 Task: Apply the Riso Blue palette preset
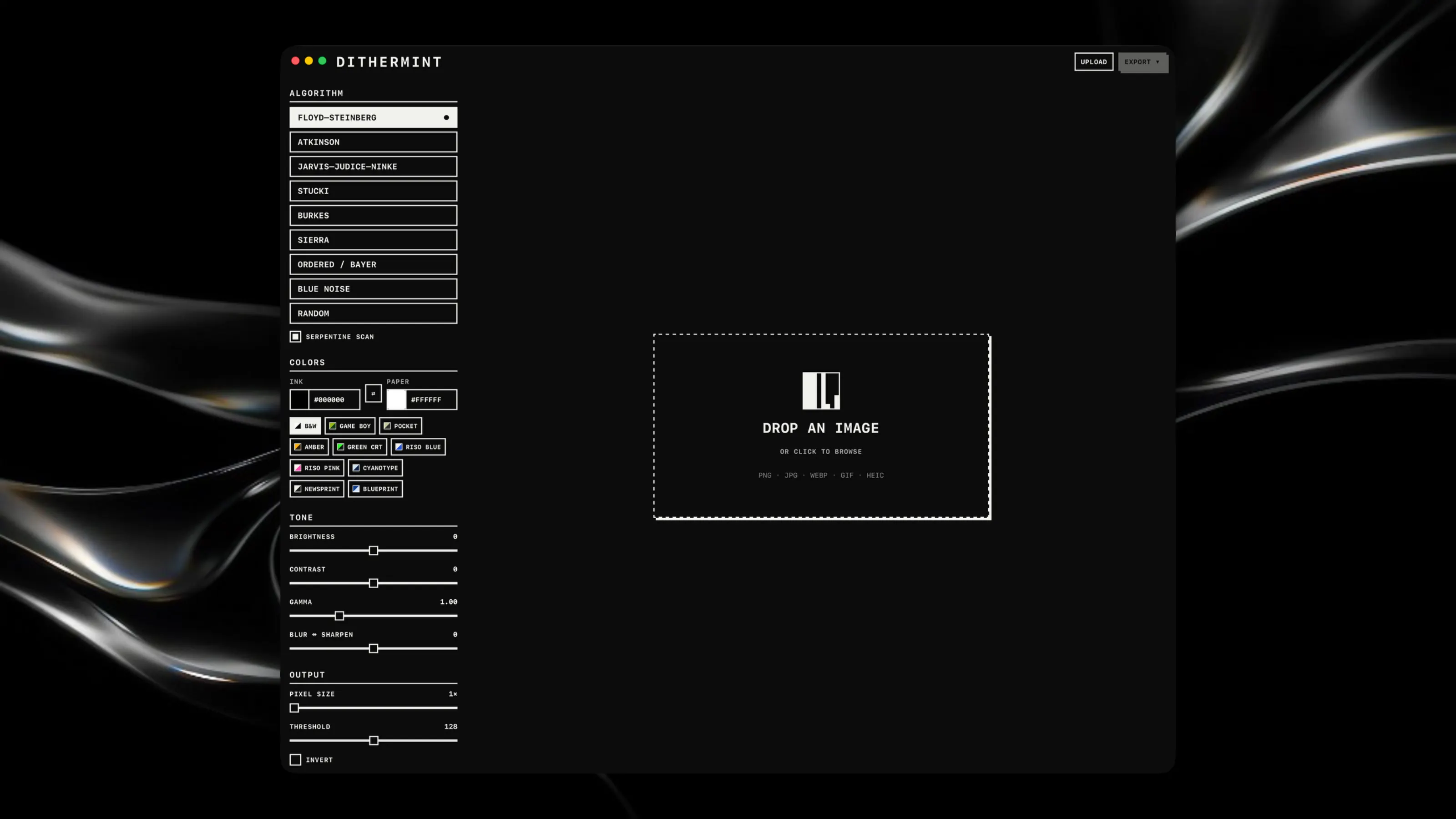click(x=418, y=446)
